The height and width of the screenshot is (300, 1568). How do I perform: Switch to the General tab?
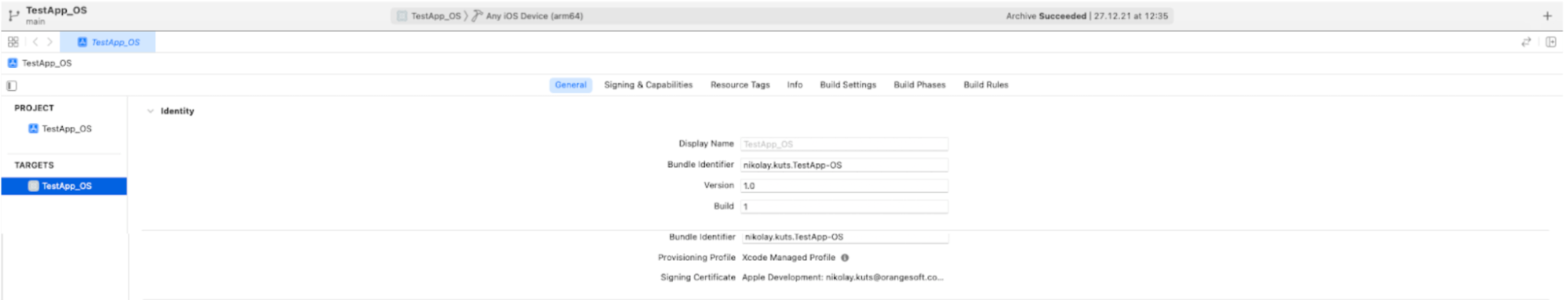tap(570, 85)
